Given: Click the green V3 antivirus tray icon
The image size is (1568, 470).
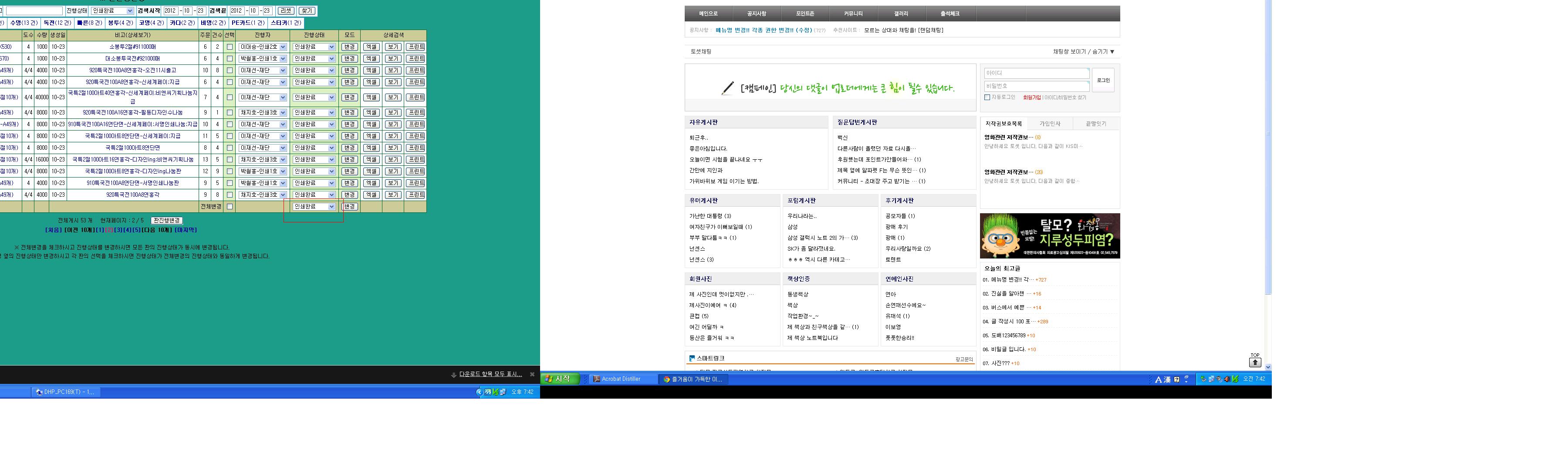Looking at the screenshot, I should (x=1236, y=379).
